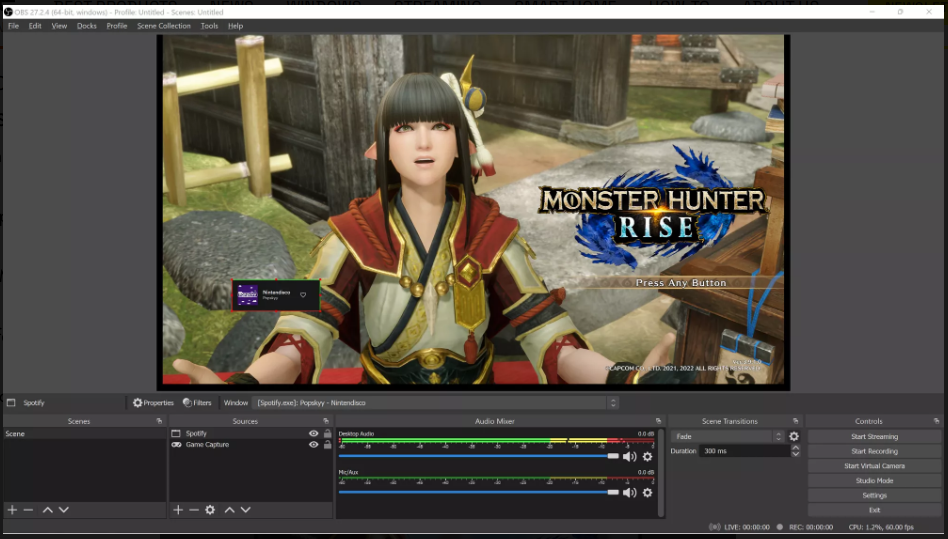Pop out the Controls dock
This screenshot has width=948, height=539.
[x=937, y=421]
